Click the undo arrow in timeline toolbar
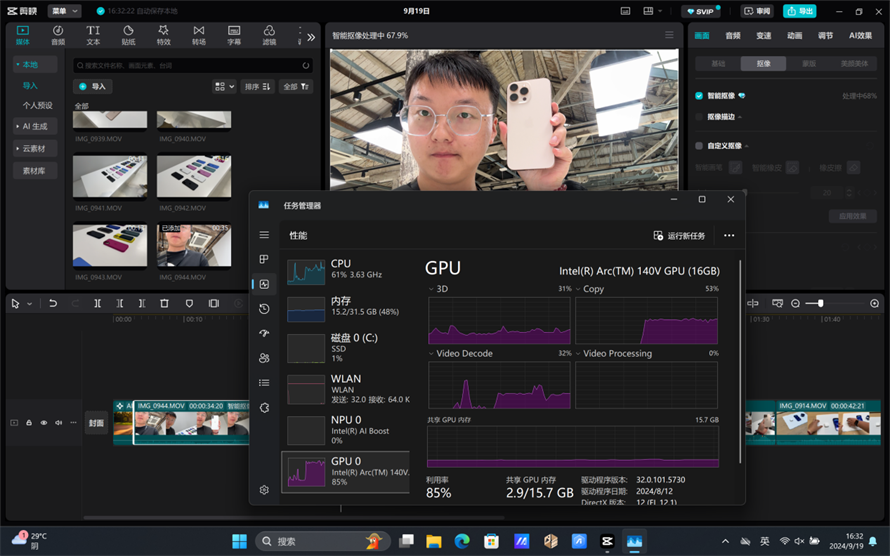This screenshot has width=890, height=556. pos(53,303)
